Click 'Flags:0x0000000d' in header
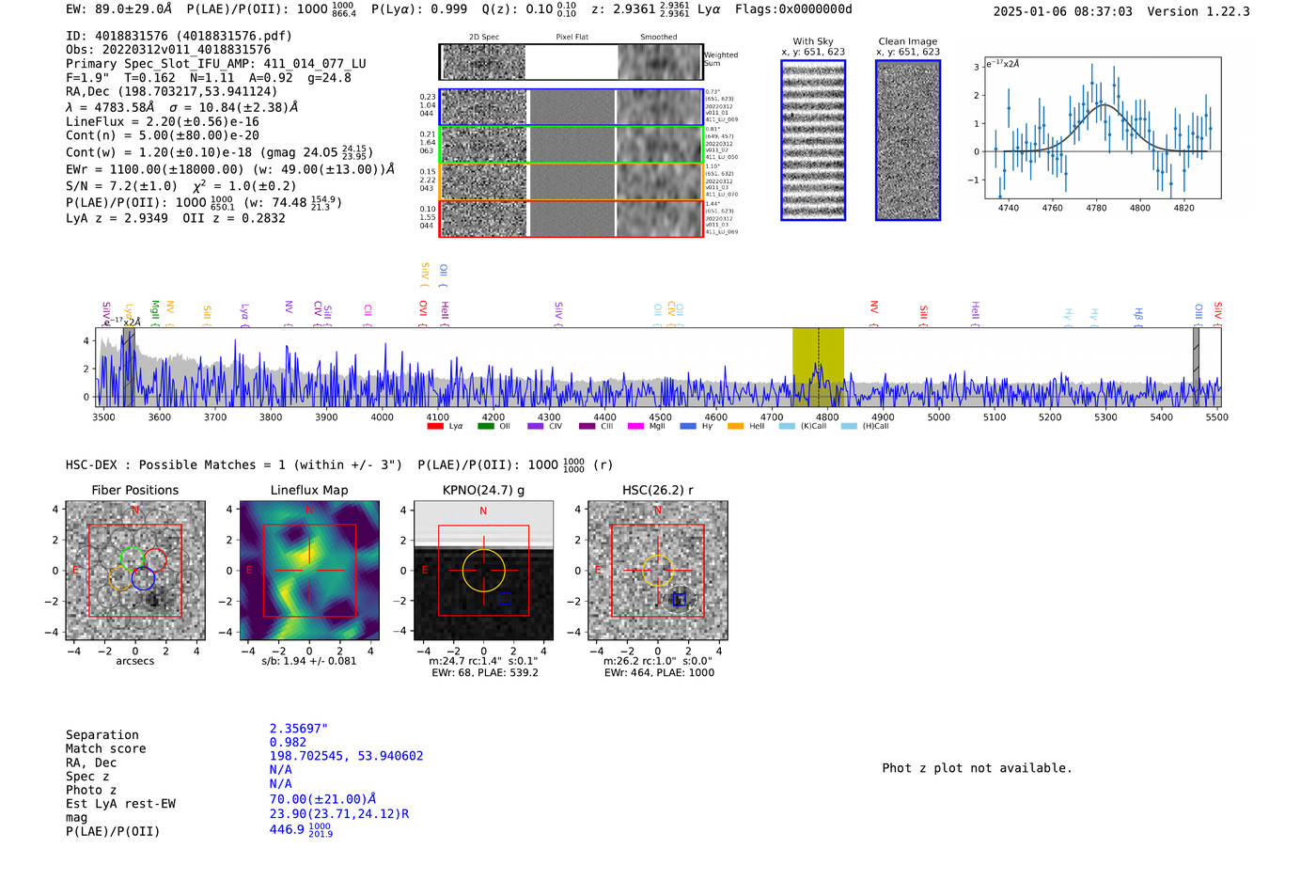The width and height of the screenshot is (1316, 896). [x=793, y=8]
